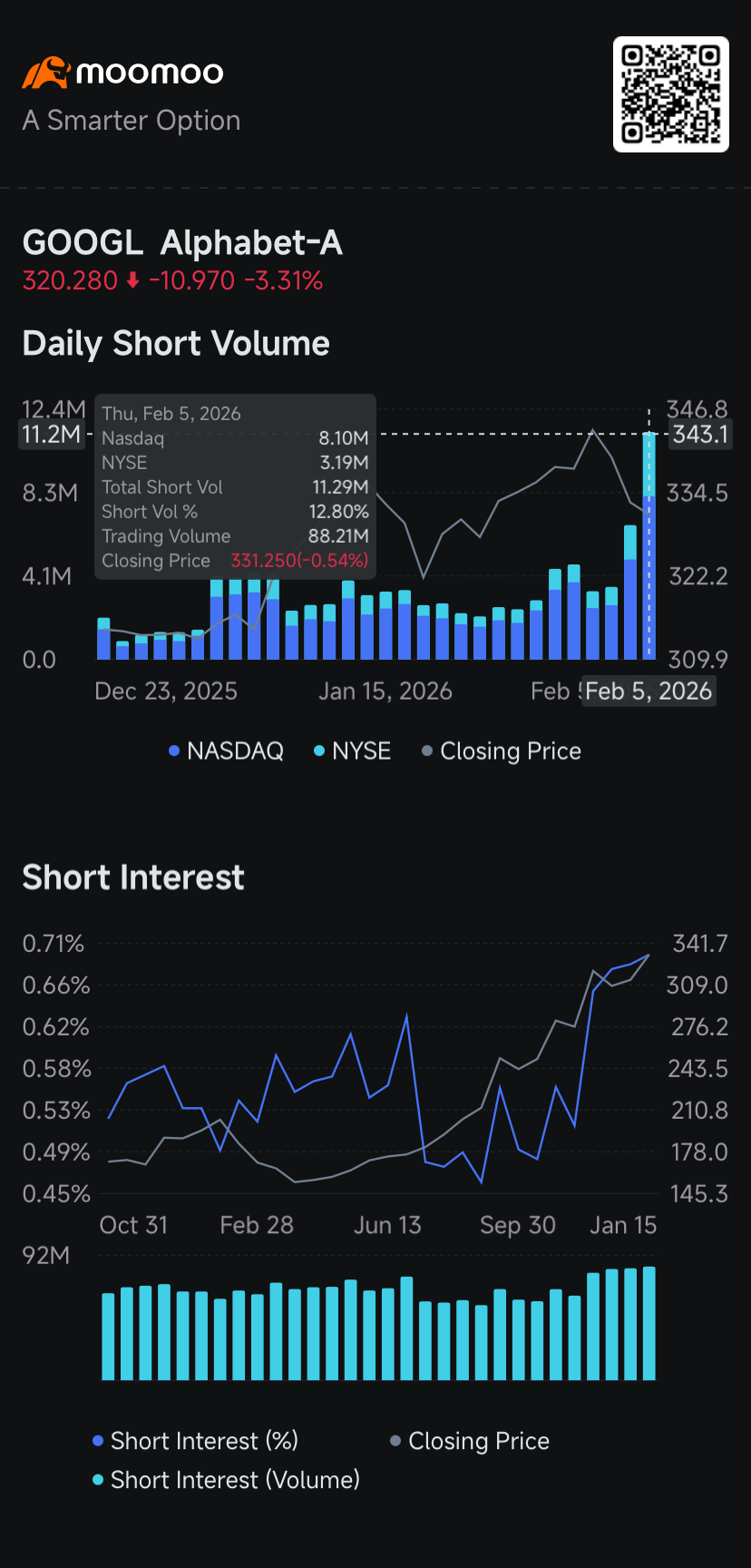
Task: Select the GOOGL Alphabet-A stock title
Action: [182, 243]
